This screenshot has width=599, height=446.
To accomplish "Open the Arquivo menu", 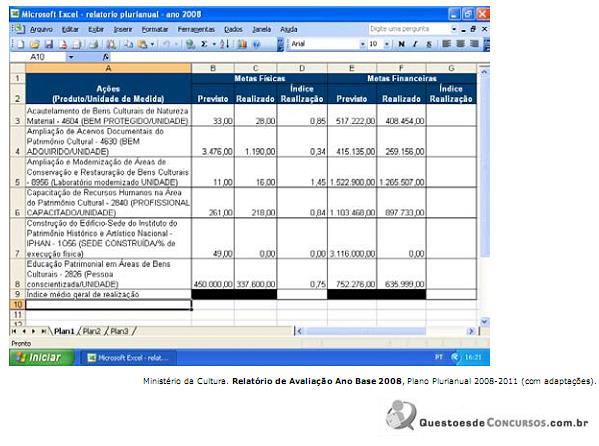I will (41, 29).
